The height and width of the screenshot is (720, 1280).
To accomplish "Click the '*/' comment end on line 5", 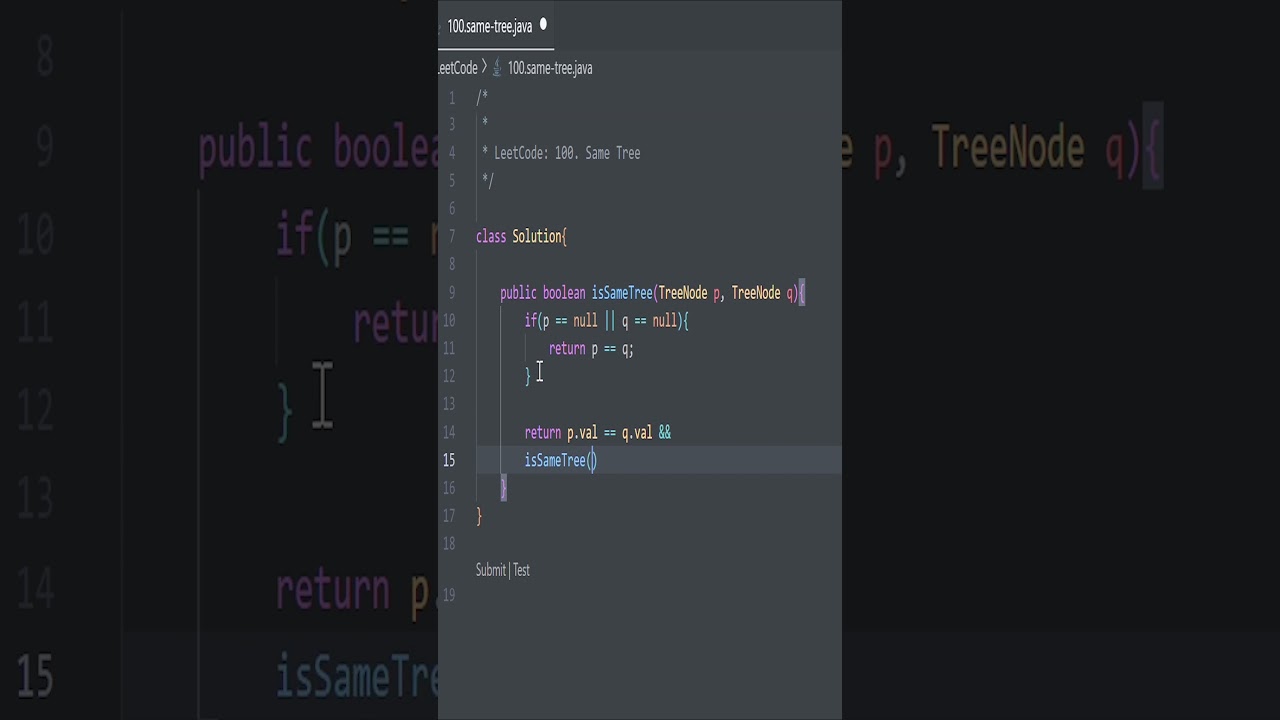I will point(488,181).
